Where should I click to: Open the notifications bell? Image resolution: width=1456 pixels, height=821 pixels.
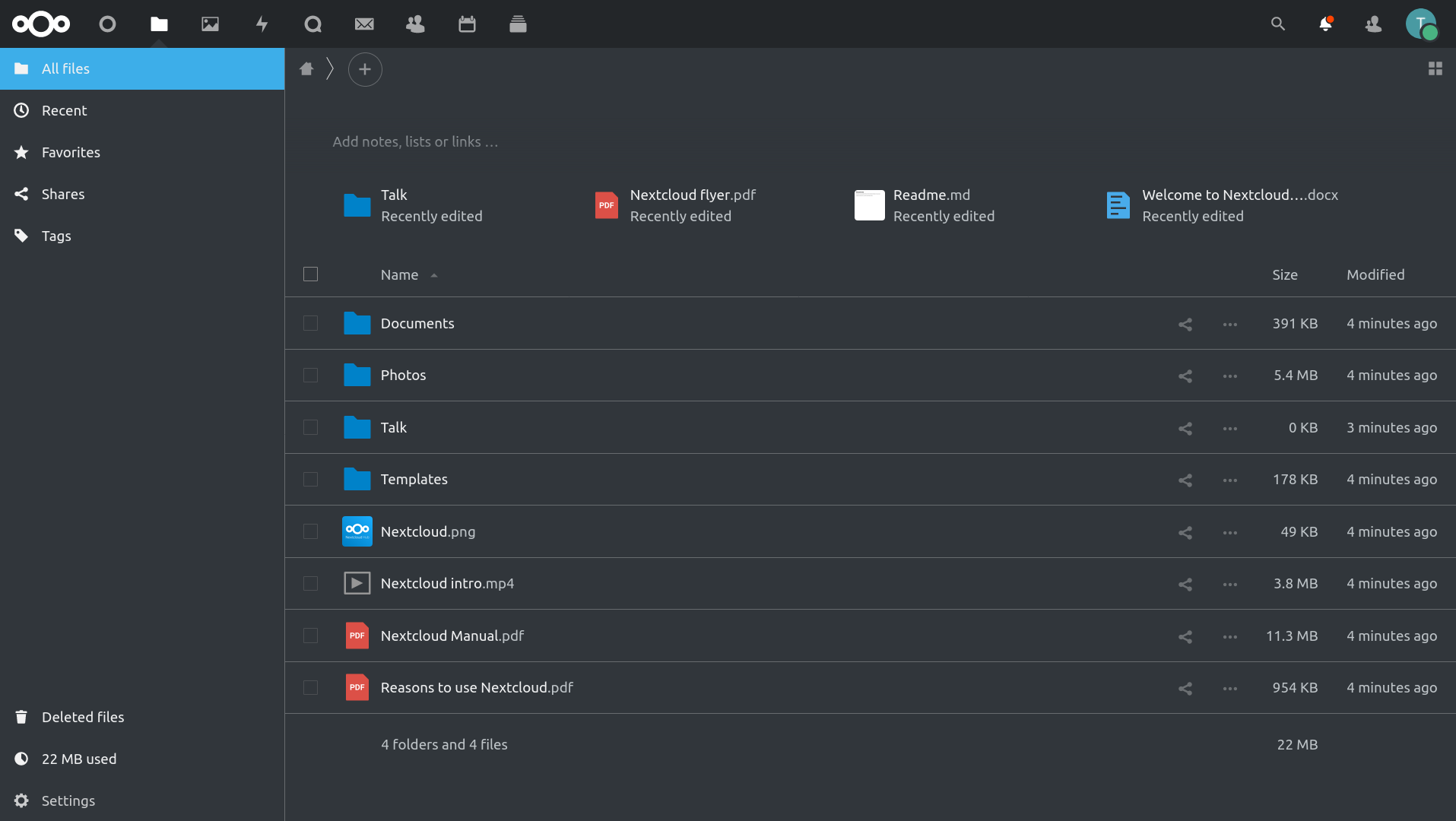1325,24
